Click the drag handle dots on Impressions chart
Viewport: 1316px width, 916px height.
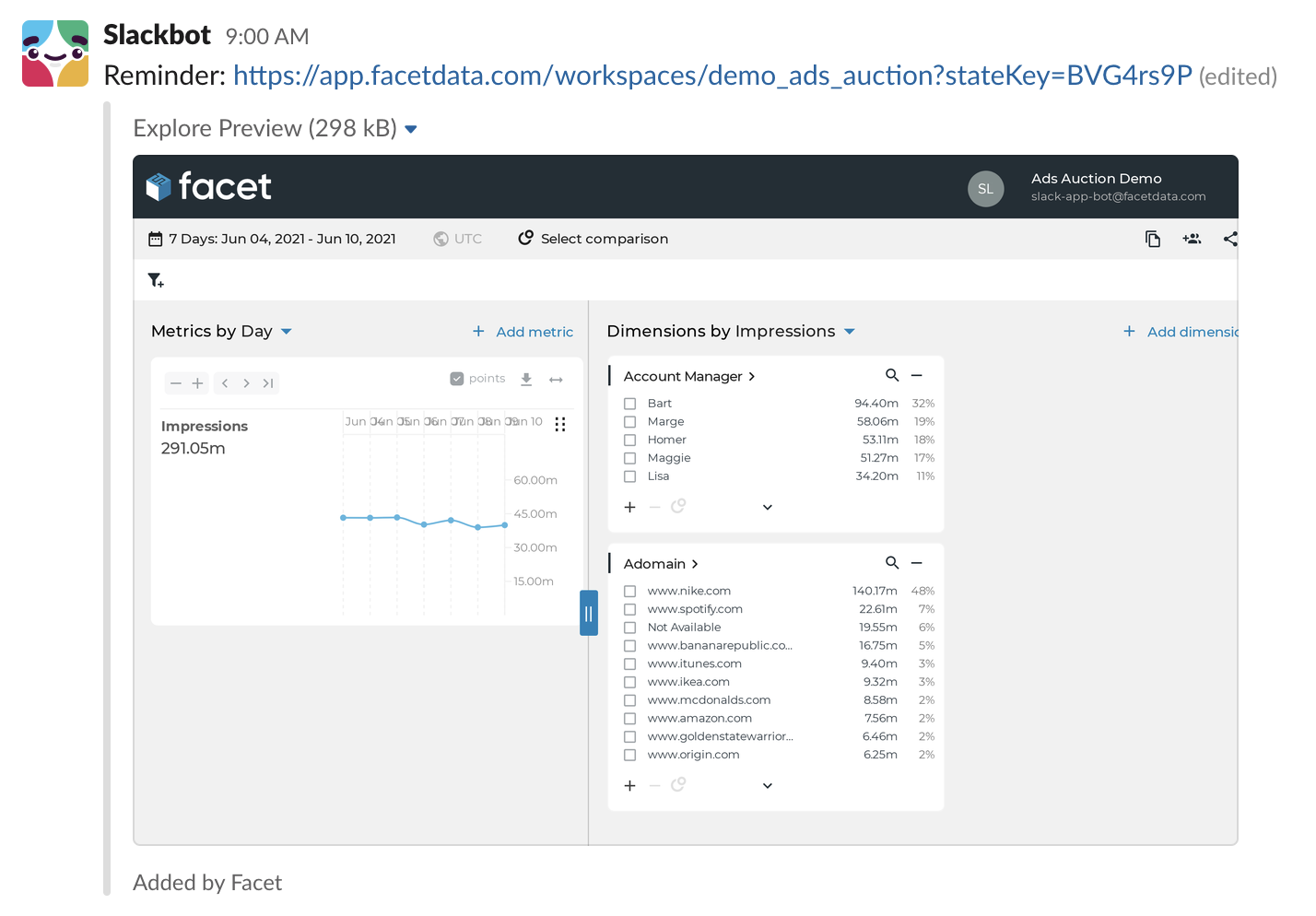[560, 424]
